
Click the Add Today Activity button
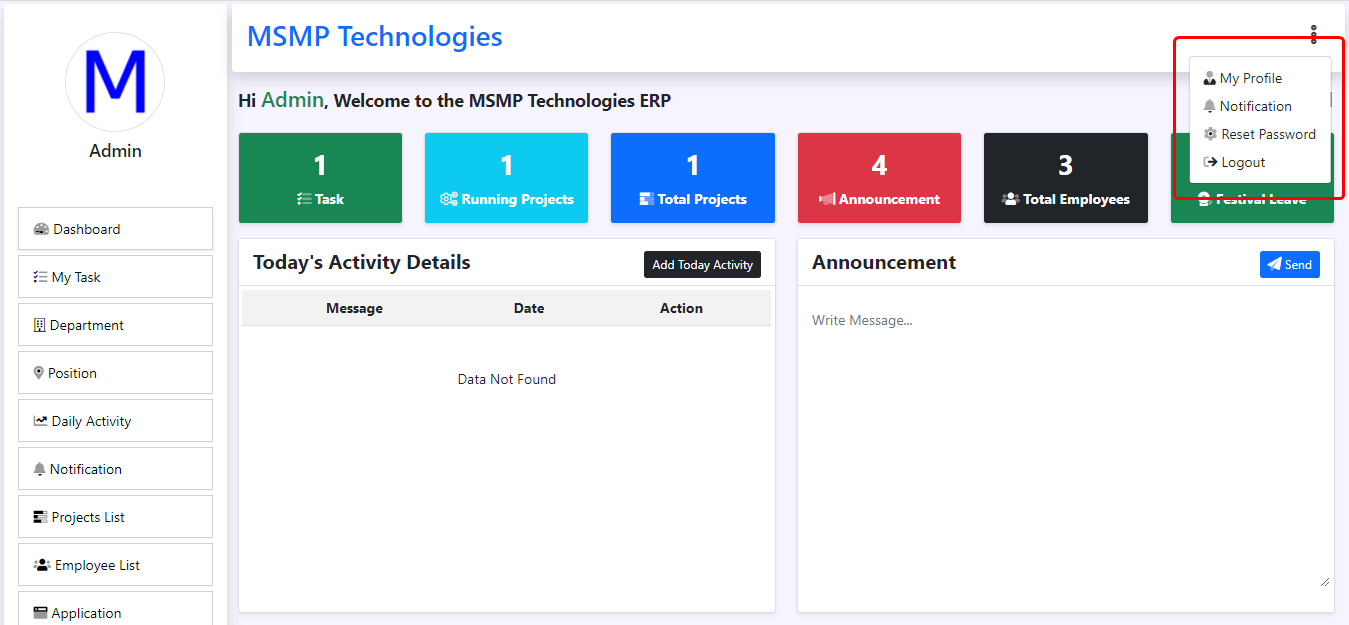coord(702,264)
